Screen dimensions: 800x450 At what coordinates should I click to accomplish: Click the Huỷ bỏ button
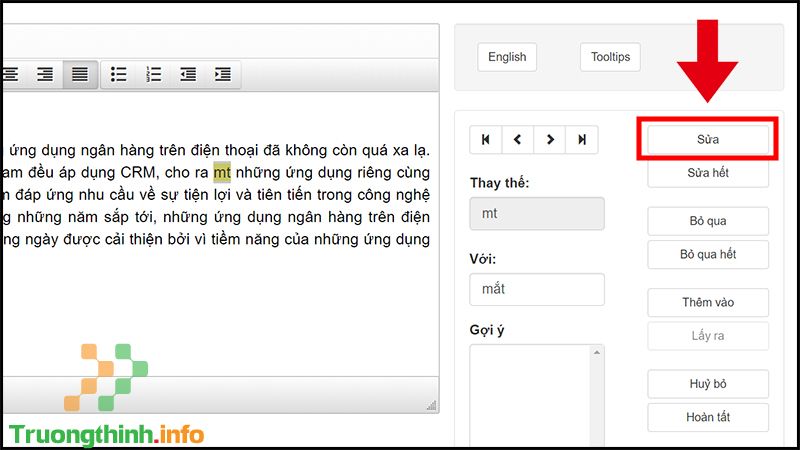pos(708,384)
